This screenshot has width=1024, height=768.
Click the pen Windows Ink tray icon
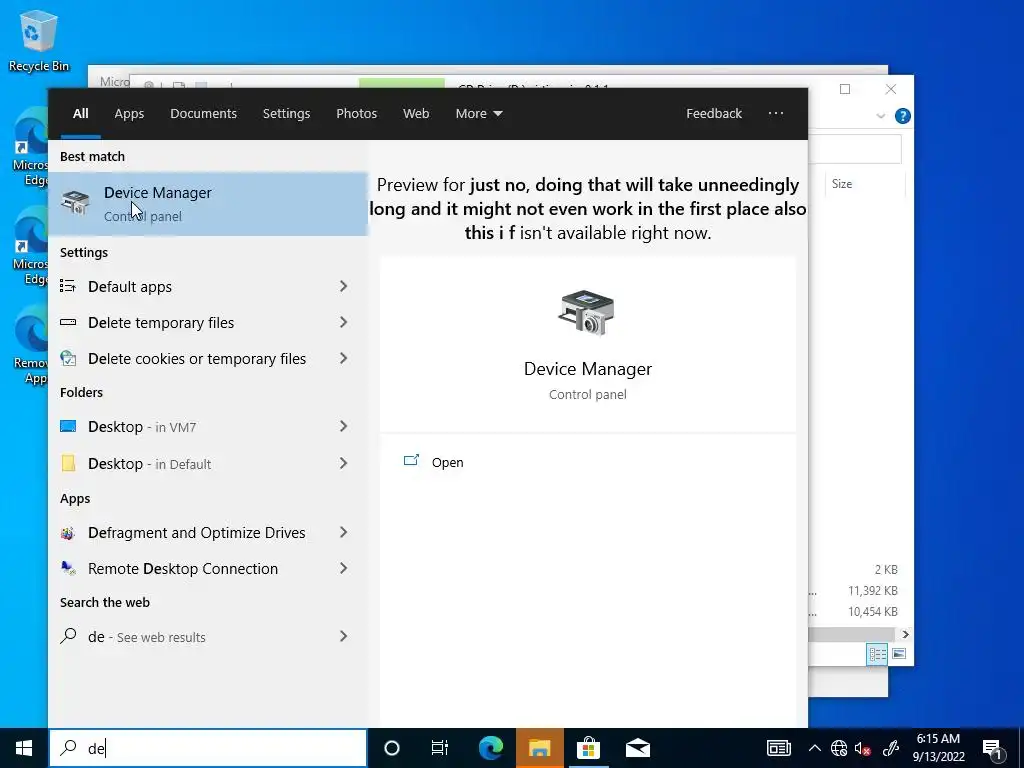[891, 748]
